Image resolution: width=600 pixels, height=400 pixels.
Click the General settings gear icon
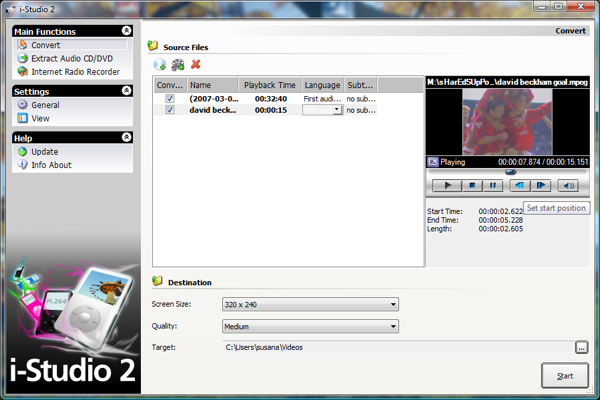[x=23, y=104]
